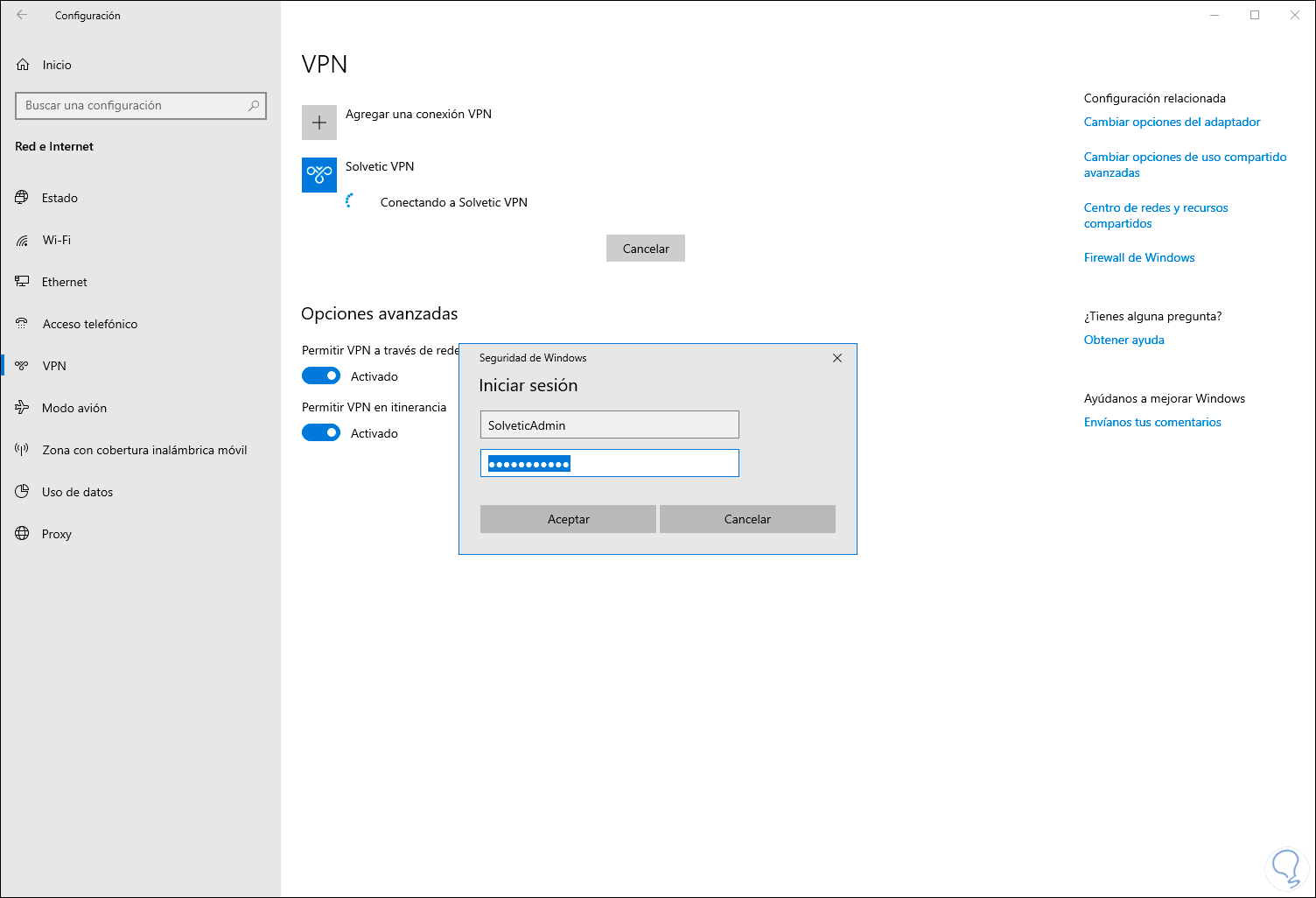Click the Wi-Fi signal icon

coord(22,240)
